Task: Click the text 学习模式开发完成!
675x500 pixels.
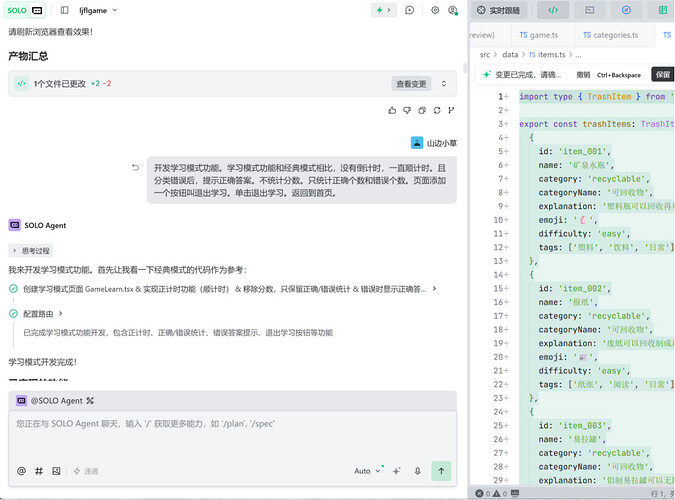Action: [x=43, y=362]
